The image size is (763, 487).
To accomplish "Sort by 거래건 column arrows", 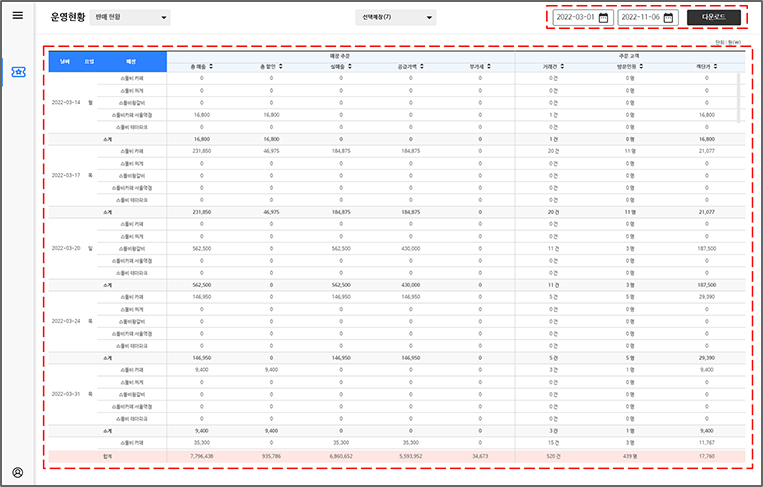I will click(x=565, y=67).
